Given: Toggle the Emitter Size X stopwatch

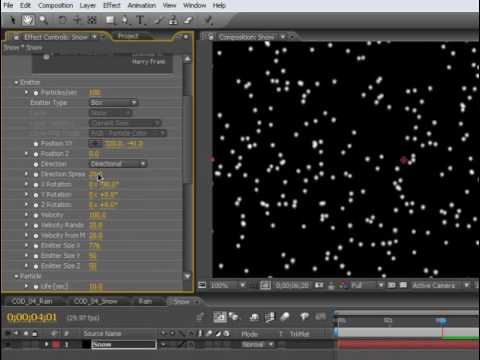Looking at the screenshot, I should click(x=36, y=246).
